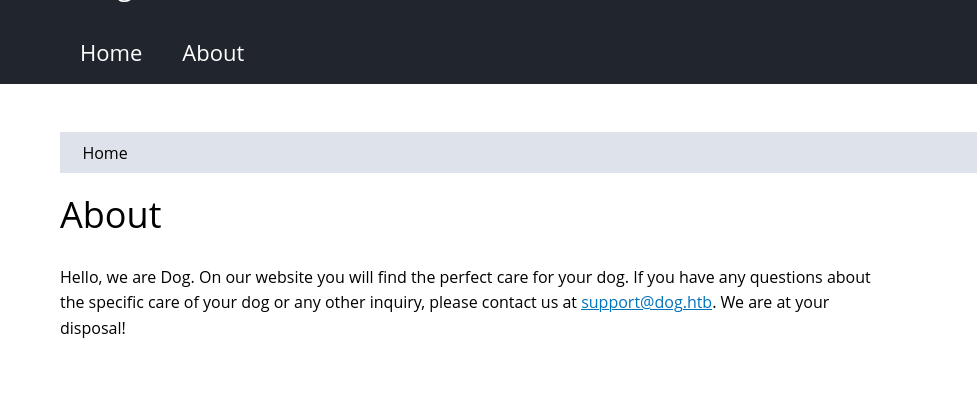Click the words 'We are at your'
Screen dimensions: 977x396
pyautogui.click(x=774, y=303)
